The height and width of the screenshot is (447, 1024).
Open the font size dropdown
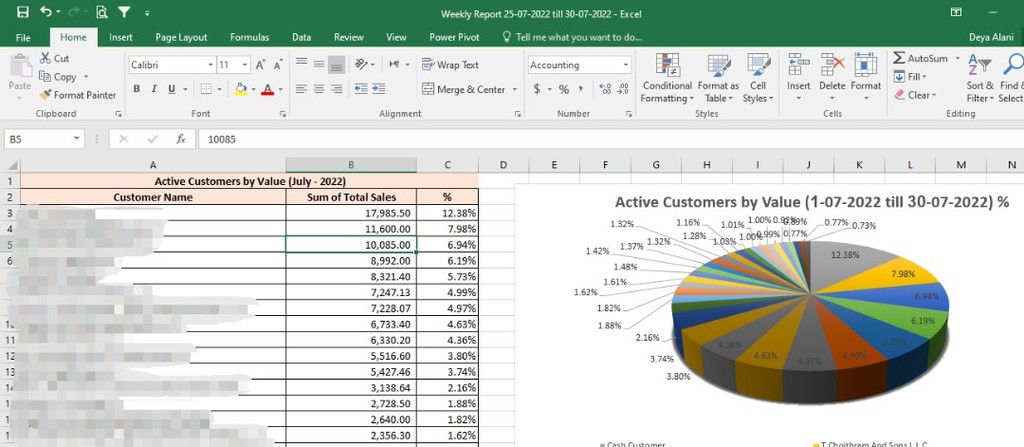pyautogui.click(x=246, y=65)
